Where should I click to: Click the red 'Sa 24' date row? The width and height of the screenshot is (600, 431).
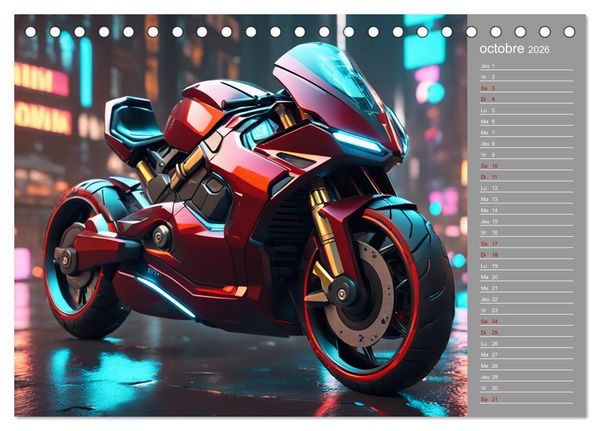[527, 321]
